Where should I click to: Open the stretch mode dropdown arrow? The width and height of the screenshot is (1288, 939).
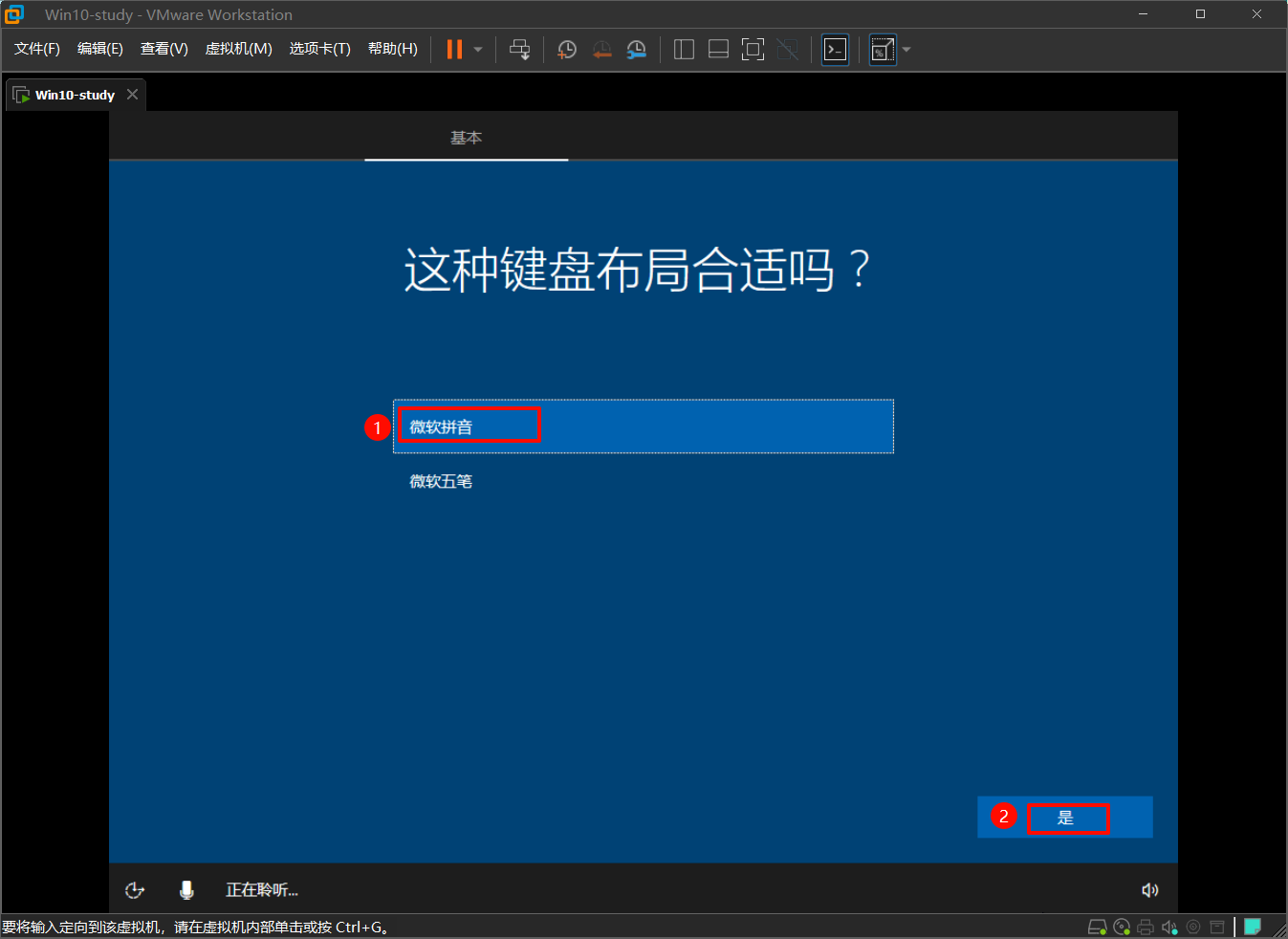pos(906,49)
